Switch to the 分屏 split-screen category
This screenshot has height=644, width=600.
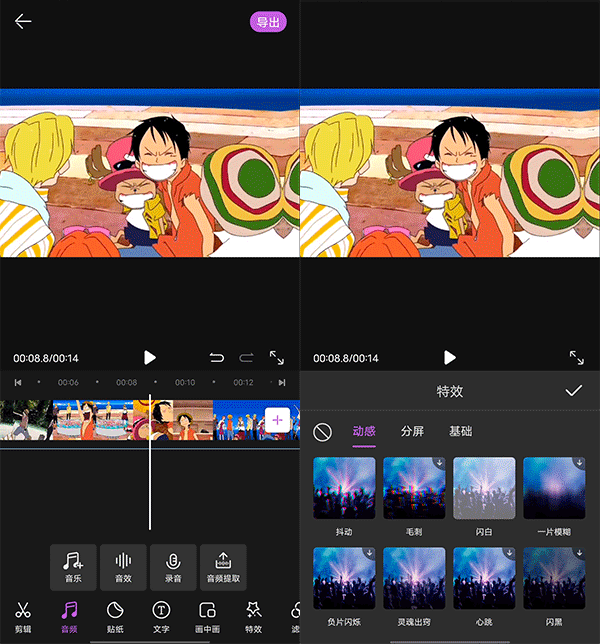[412, 432]
